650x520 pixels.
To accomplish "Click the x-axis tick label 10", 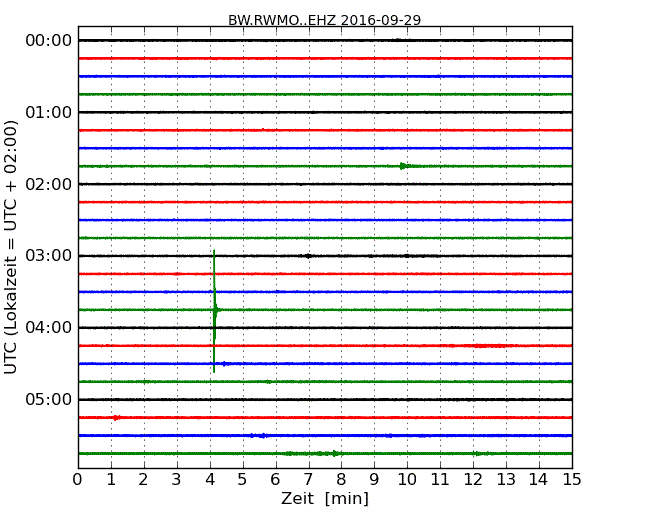I will (x=407, y=480).
